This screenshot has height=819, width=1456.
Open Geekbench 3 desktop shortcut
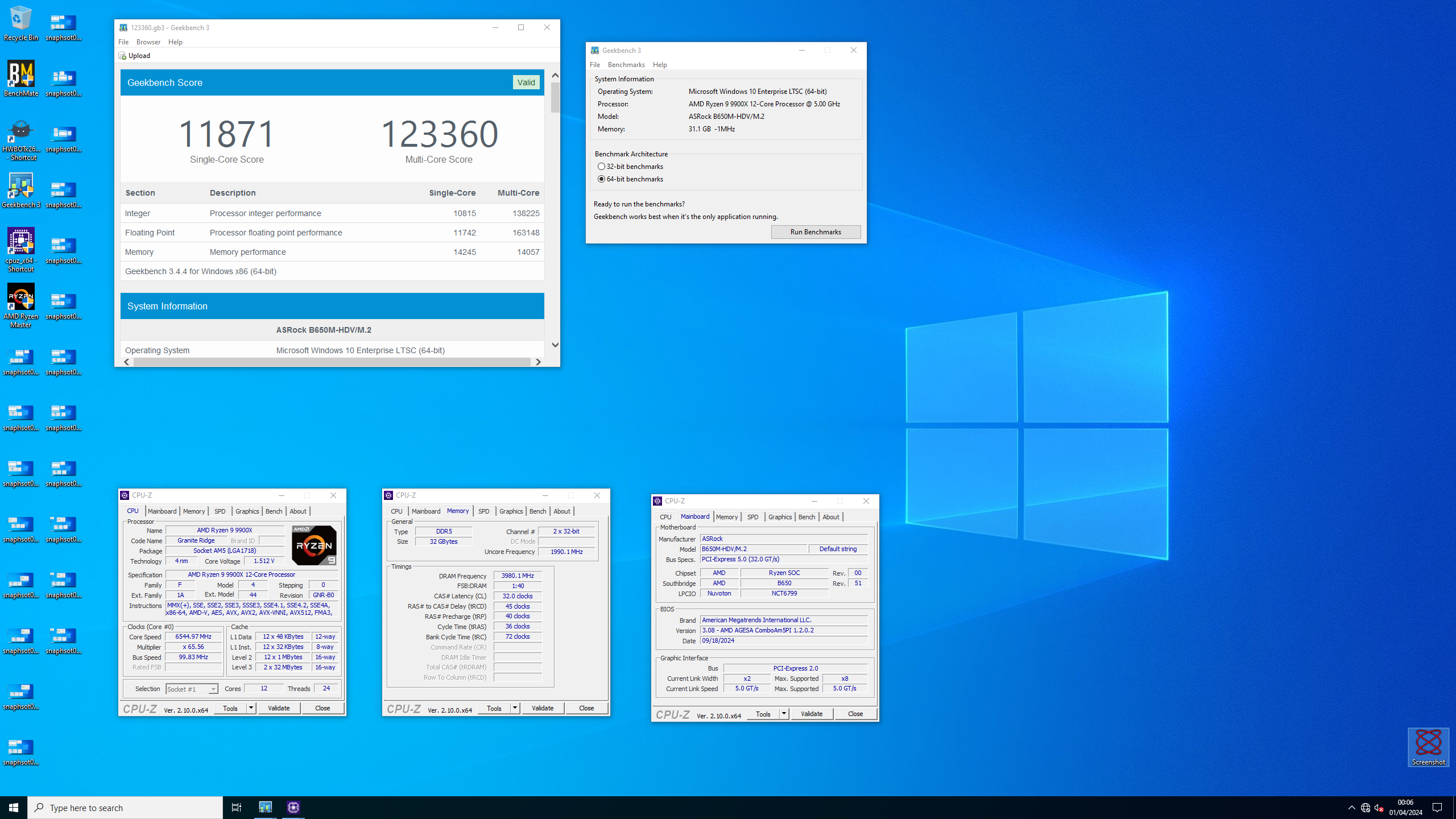click(21, 191)
